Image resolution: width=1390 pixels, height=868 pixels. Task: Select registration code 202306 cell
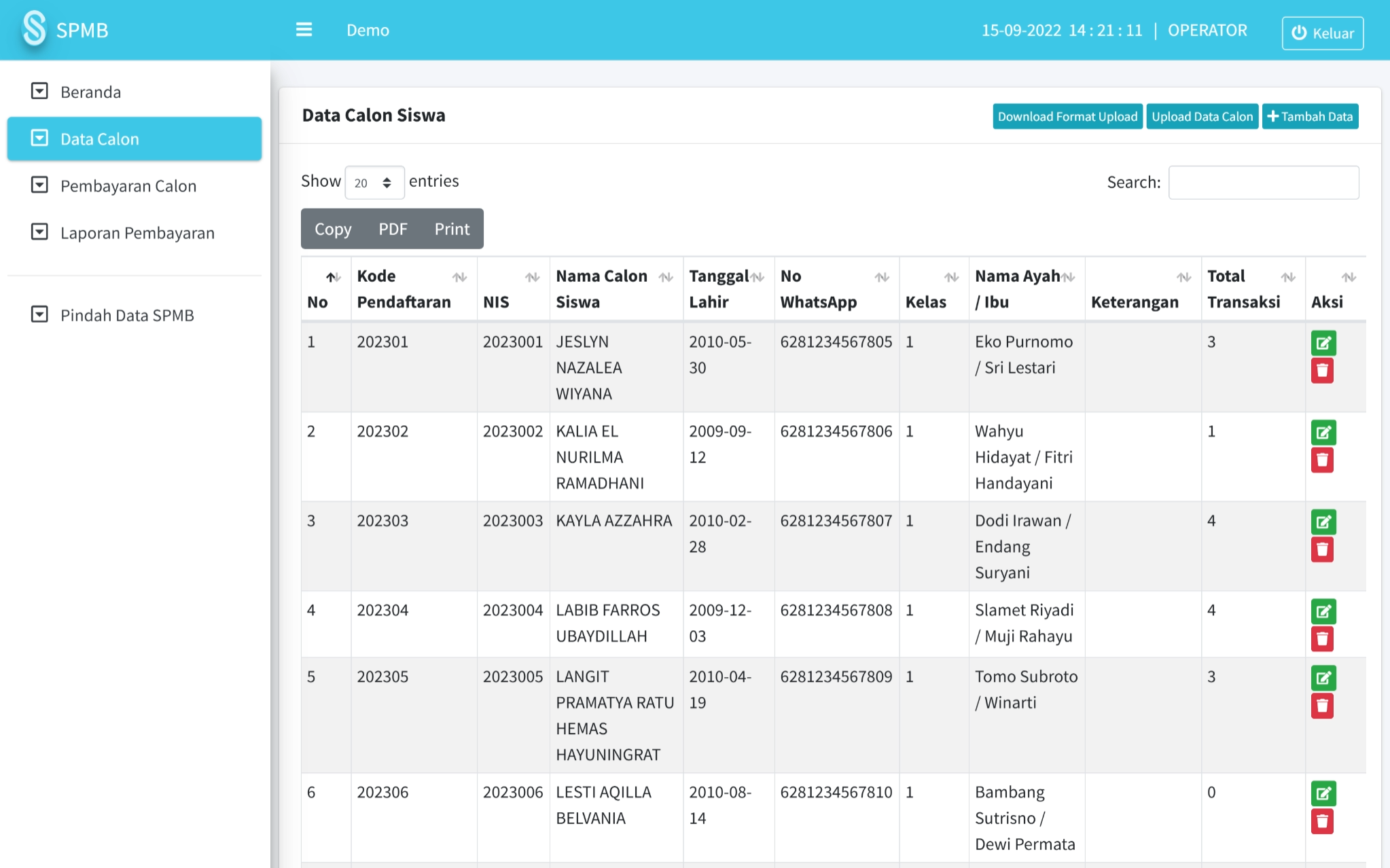point(414,818)
